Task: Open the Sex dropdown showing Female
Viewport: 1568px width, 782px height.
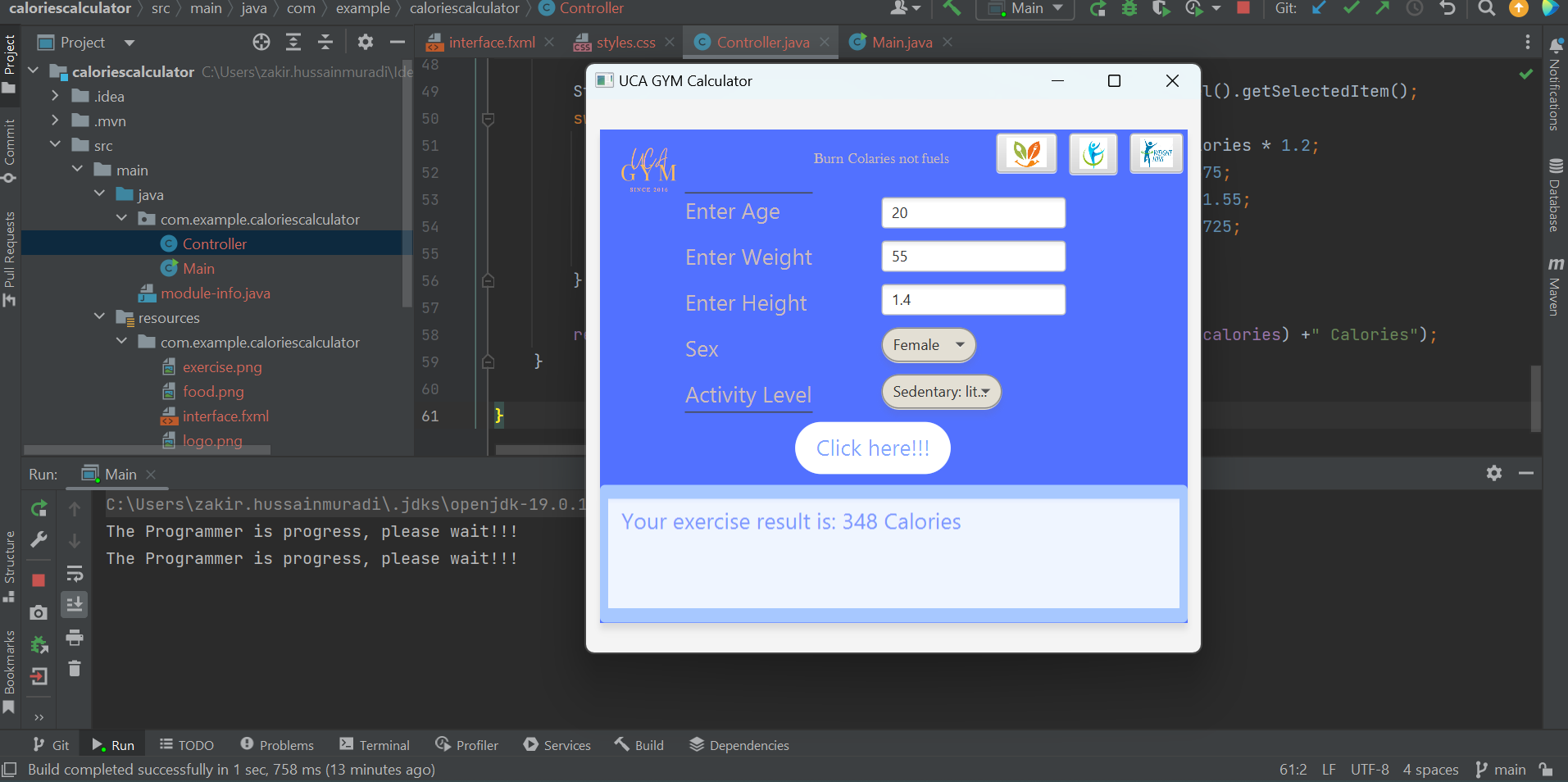Action: click(929, 345)
